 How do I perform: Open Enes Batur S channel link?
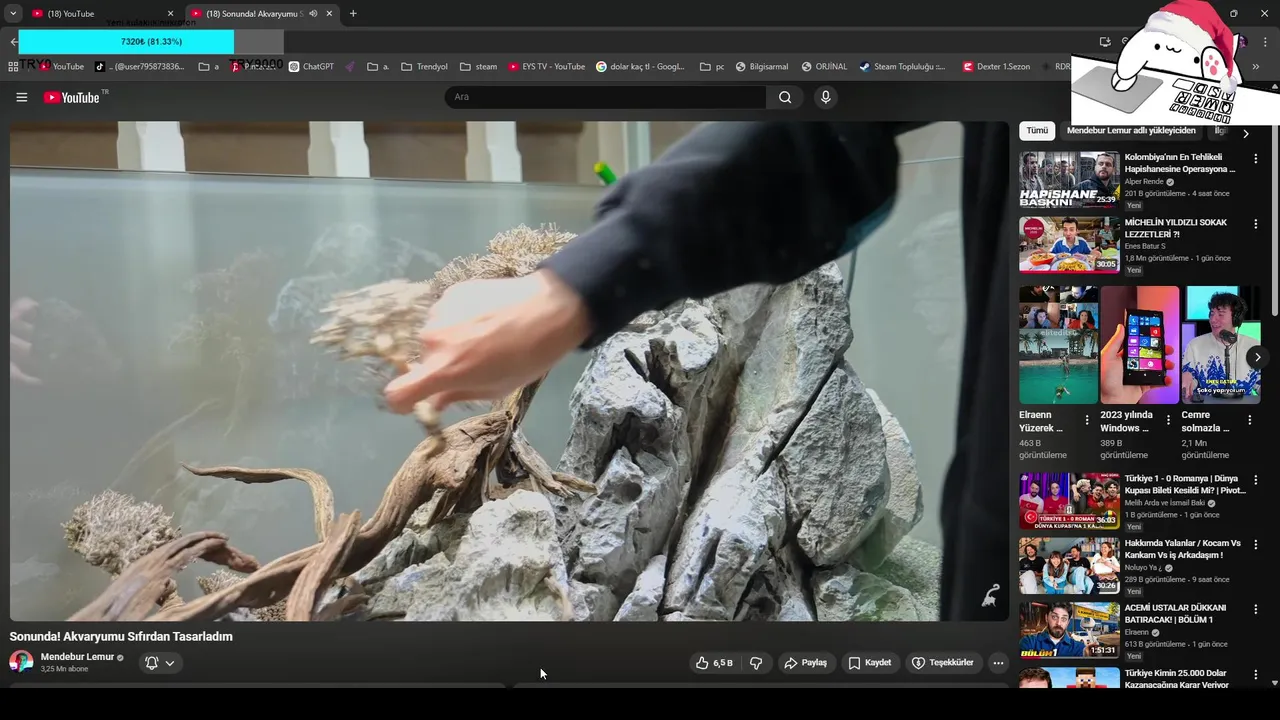point(1145,246)
